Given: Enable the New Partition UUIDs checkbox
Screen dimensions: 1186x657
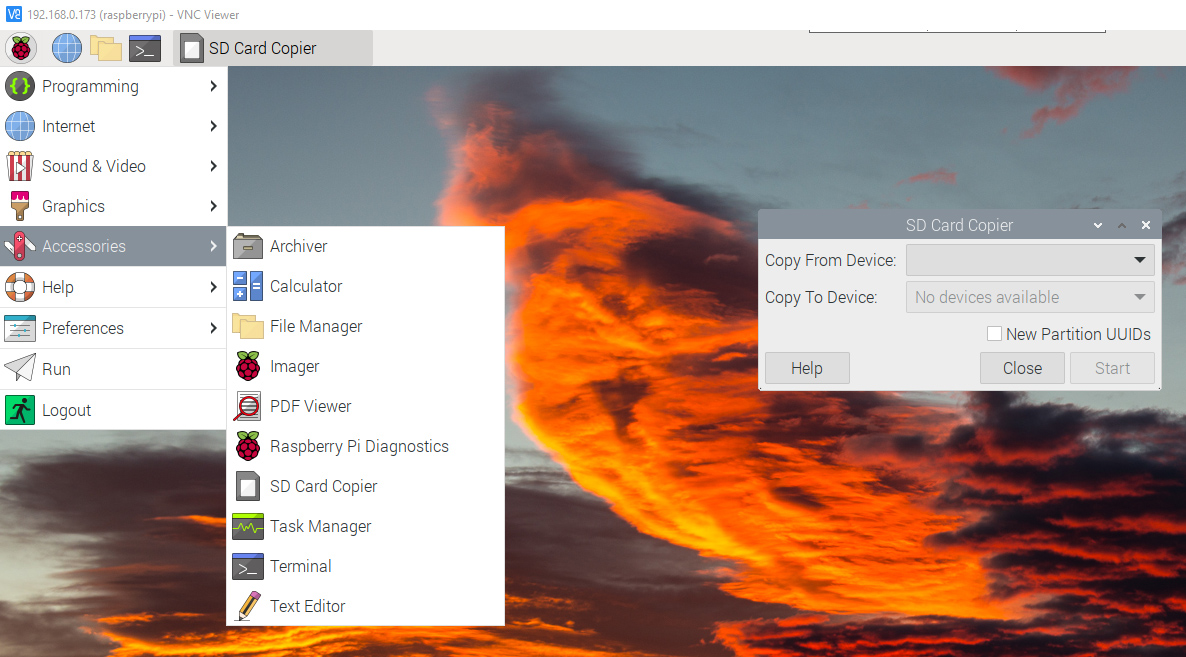Looking at the screenshot, I should (995, 333).
